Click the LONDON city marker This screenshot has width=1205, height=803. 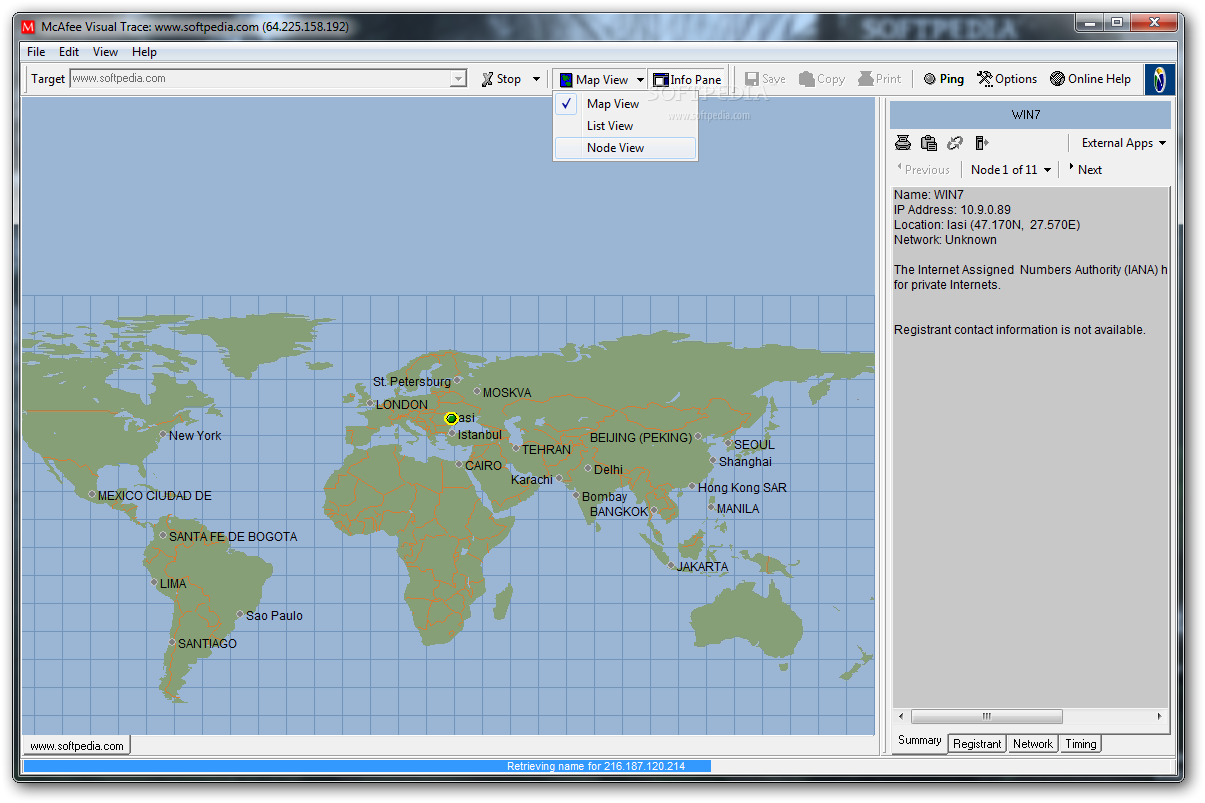[x=370, y=404]
